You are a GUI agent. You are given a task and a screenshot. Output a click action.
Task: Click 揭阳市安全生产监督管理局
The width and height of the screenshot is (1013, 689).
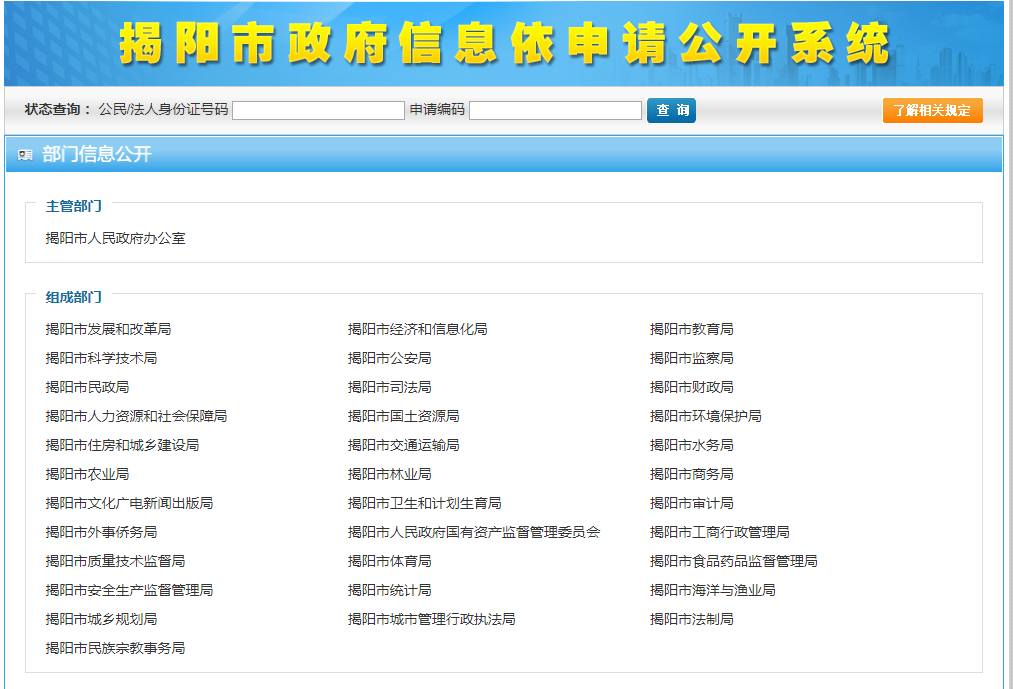click(129, 591)
